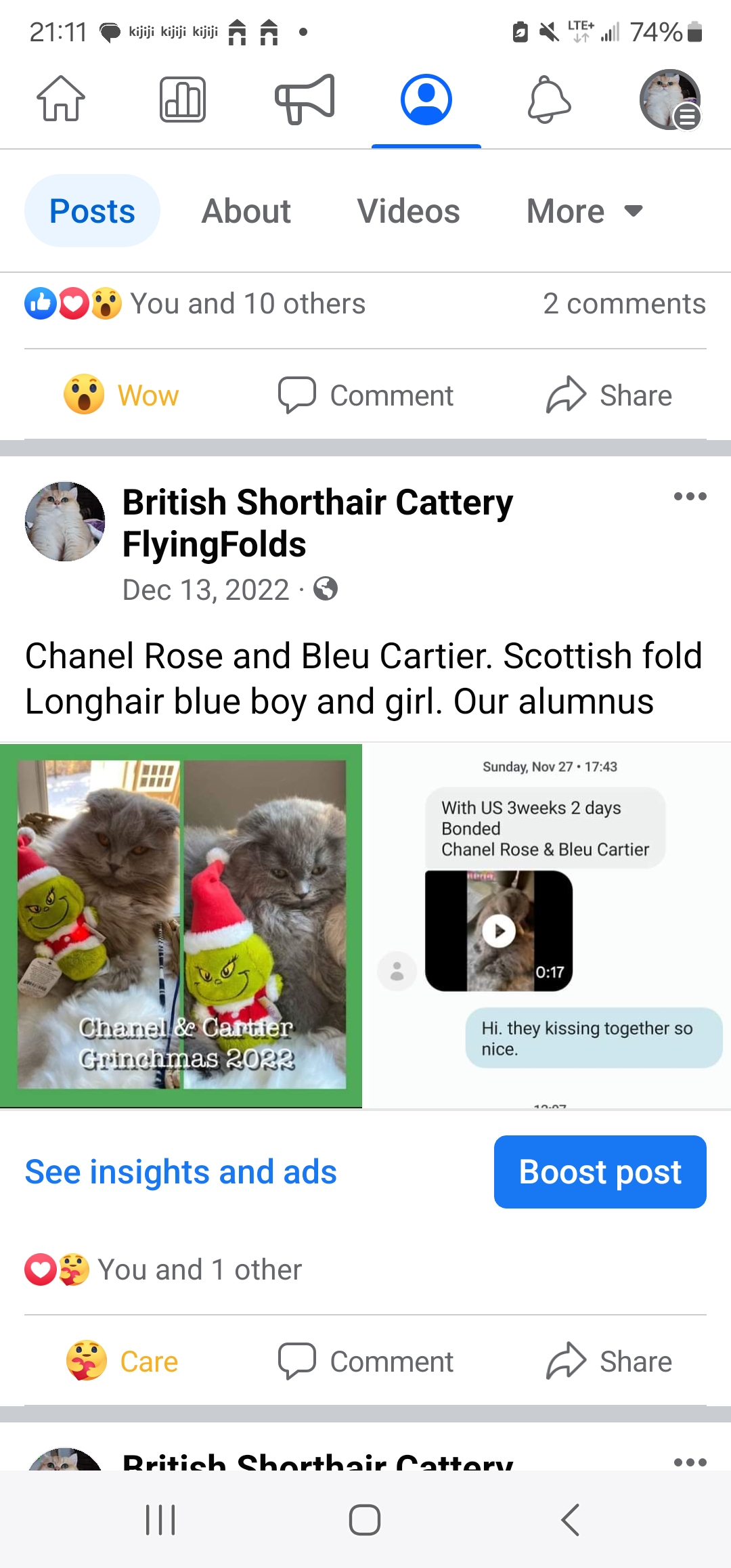Image resolution: width=731 pixels, height=1568 pixels.
Task: Open three-dot options for Dec 13 post
Action: (690, 496)
